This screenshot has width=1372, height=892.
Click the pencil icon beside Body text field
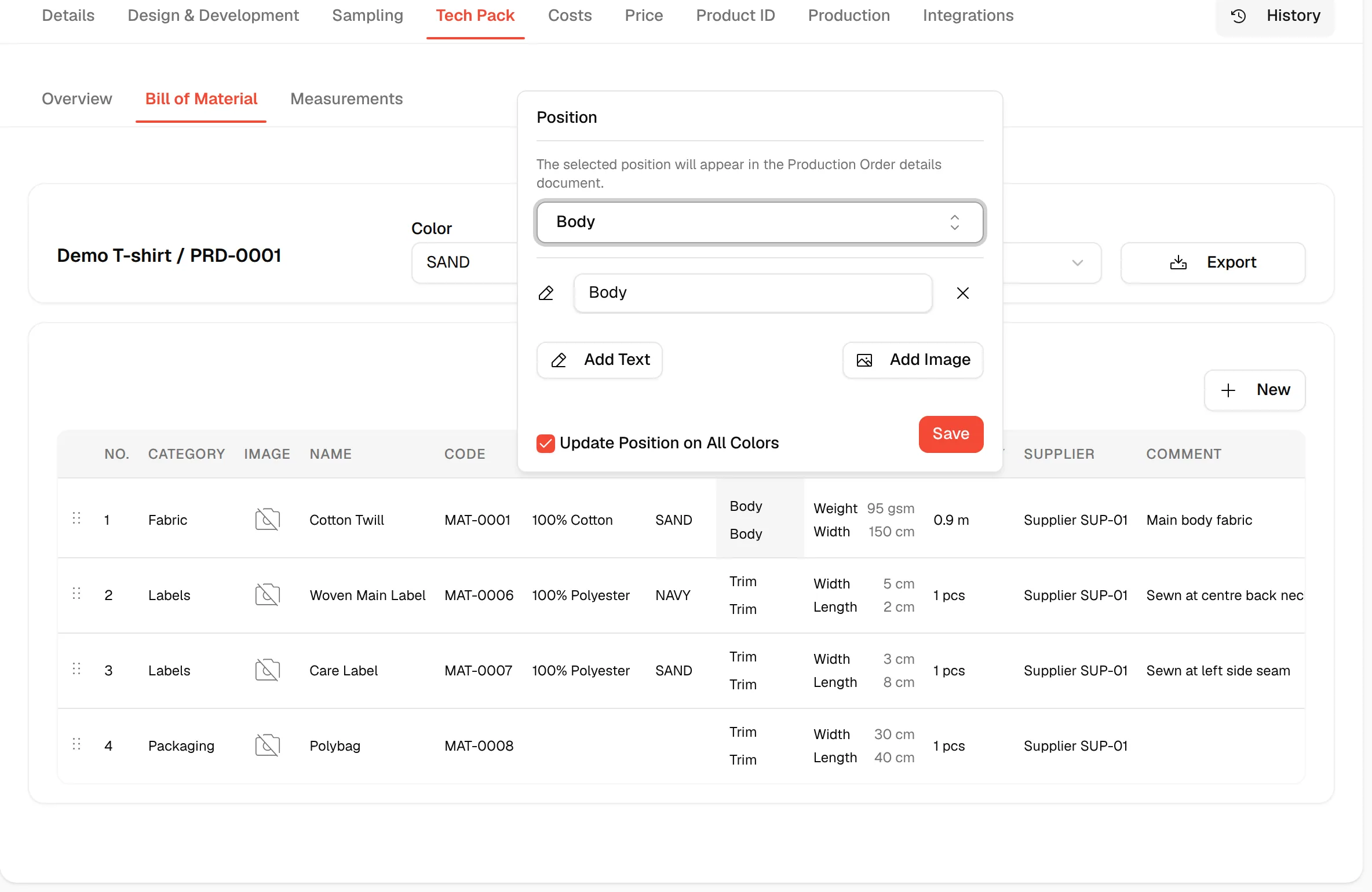(x=546, y=293)
